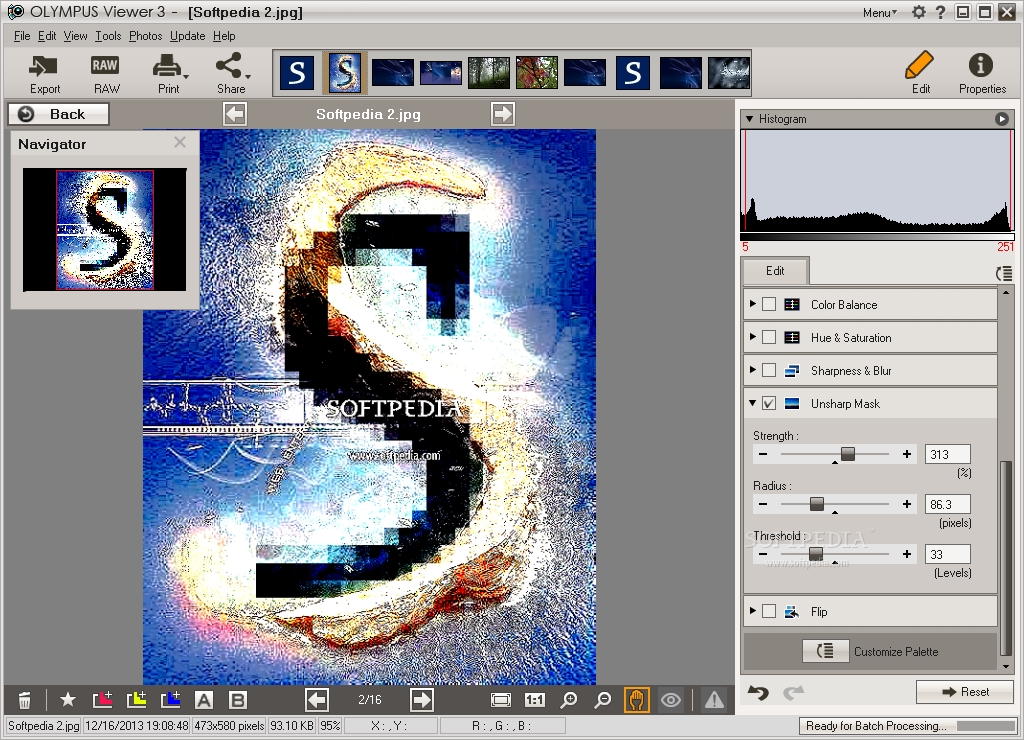Enable the Sharpness & Blur checkbox

click(x=769, y=370)
